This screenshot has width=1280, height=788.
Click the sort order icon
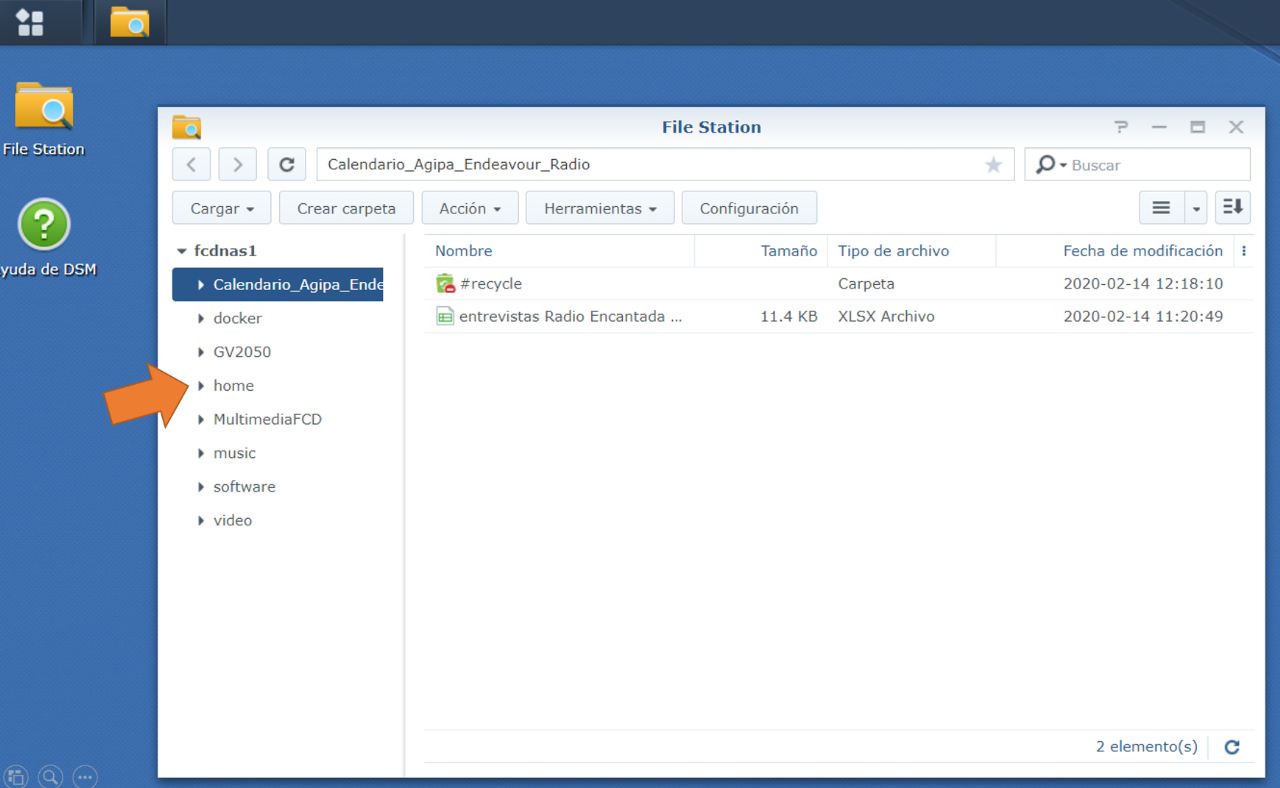(x=1233, y=208)
